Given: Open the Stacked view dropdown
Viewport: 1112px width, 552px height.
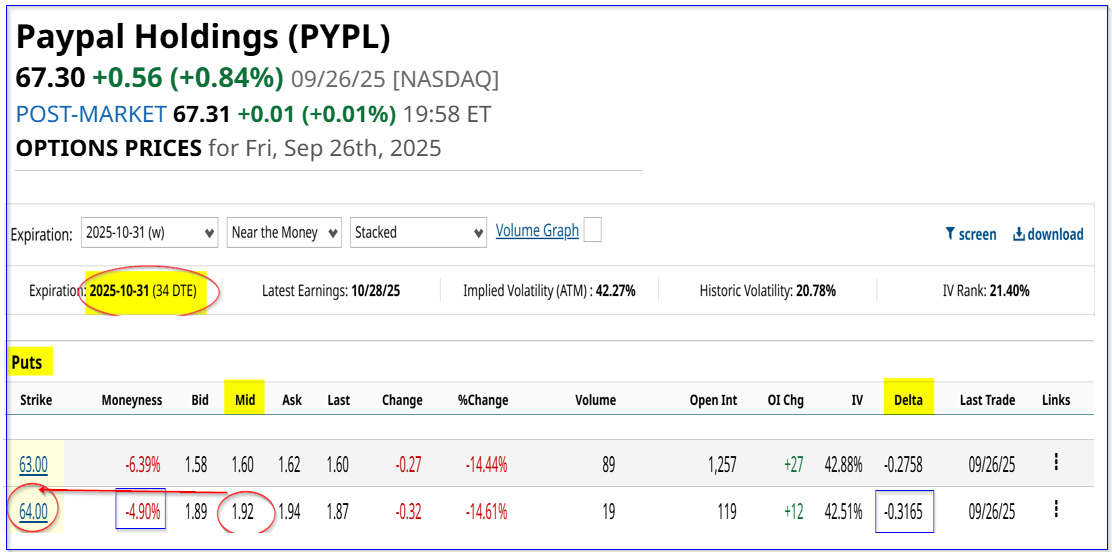Looking at the screenshot, I should (x=418, y=232).
